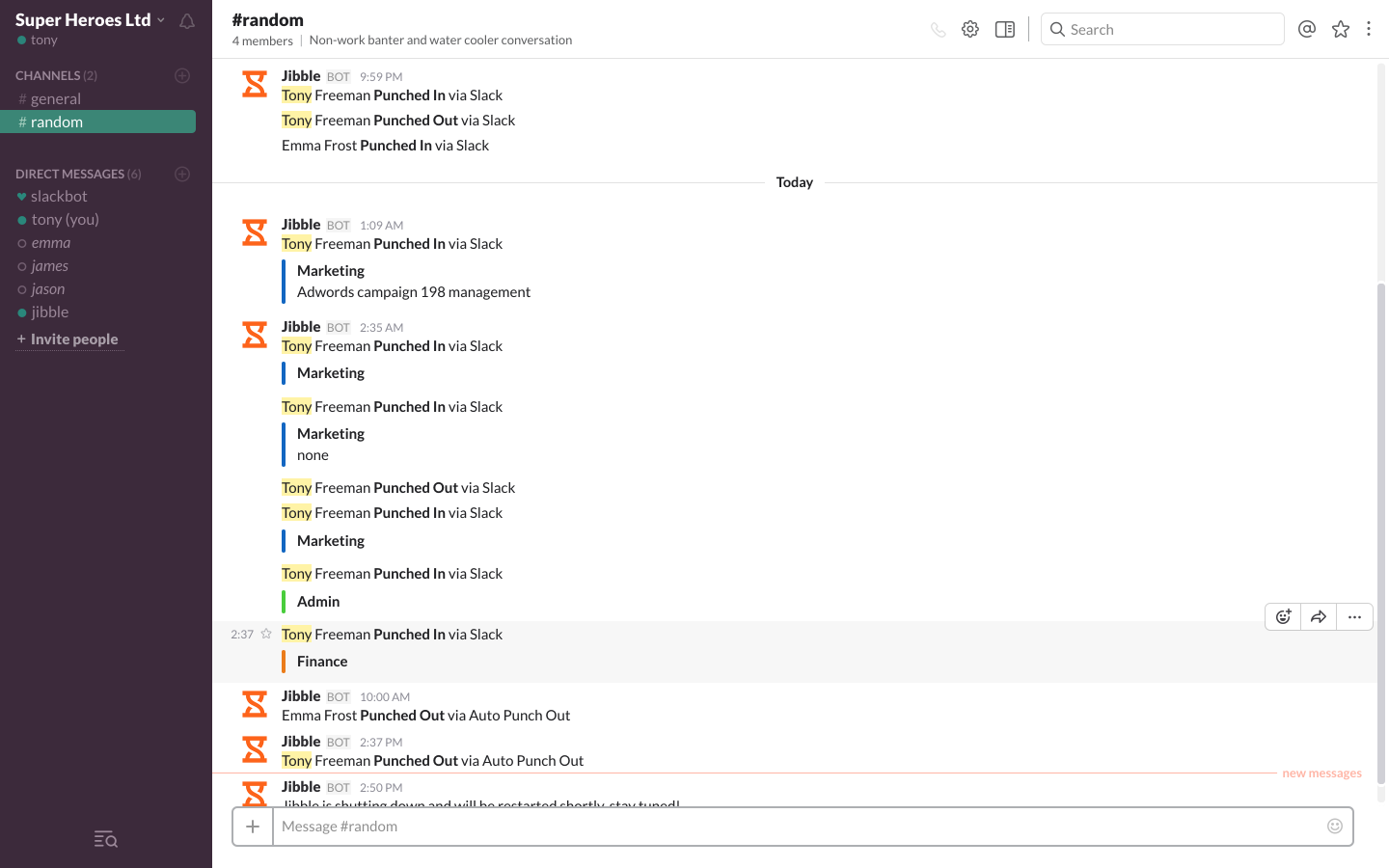This screenshot has width=1389, height=868.
Task: View the 4 members list
Action: pyautogui.click(x=262, y=41)
